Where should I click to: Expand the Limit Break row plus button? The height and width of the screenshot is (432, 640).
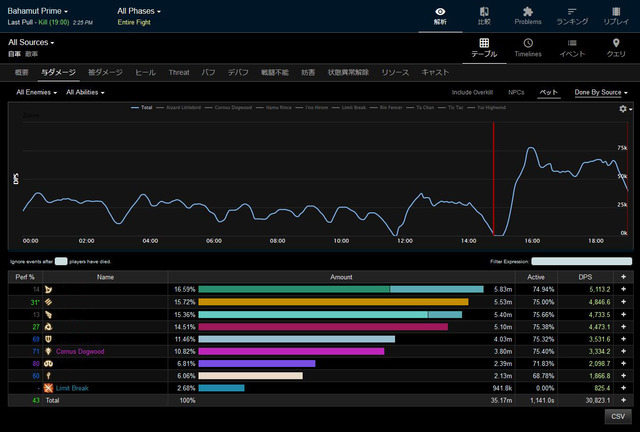(623, 388)
